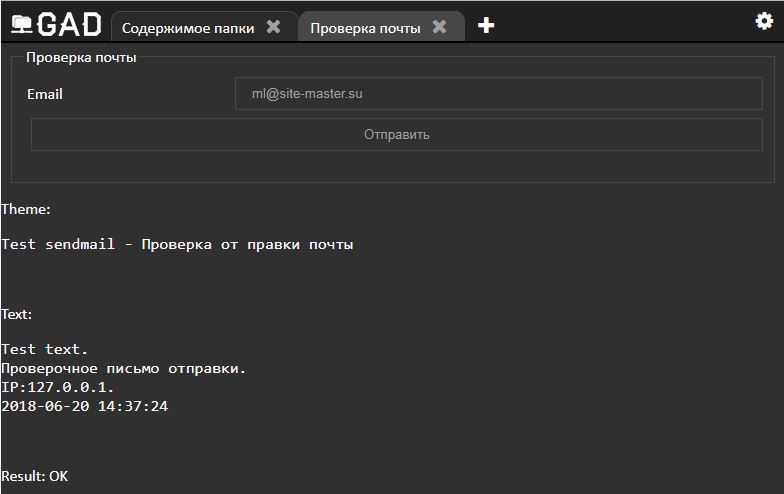784x494 pixels.
Task: Click the Проверка почты fieldset legend
Action: pyautogui.click(x=81, y=58)
